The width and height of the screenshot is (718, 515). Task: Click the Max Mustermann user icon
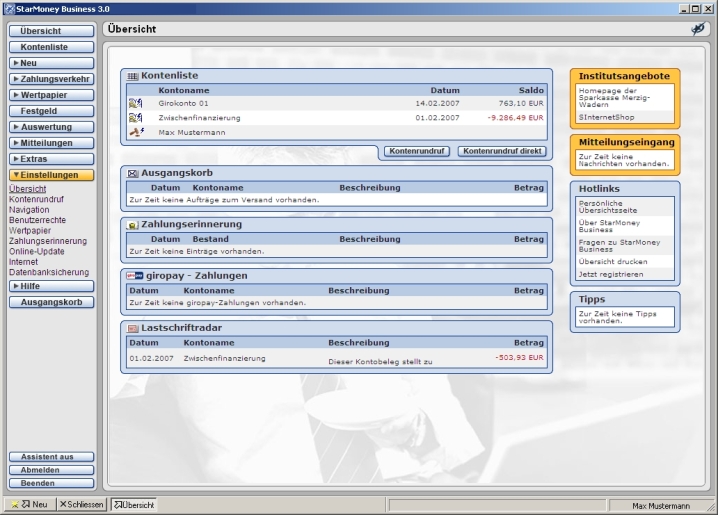(x=135, y=132)
